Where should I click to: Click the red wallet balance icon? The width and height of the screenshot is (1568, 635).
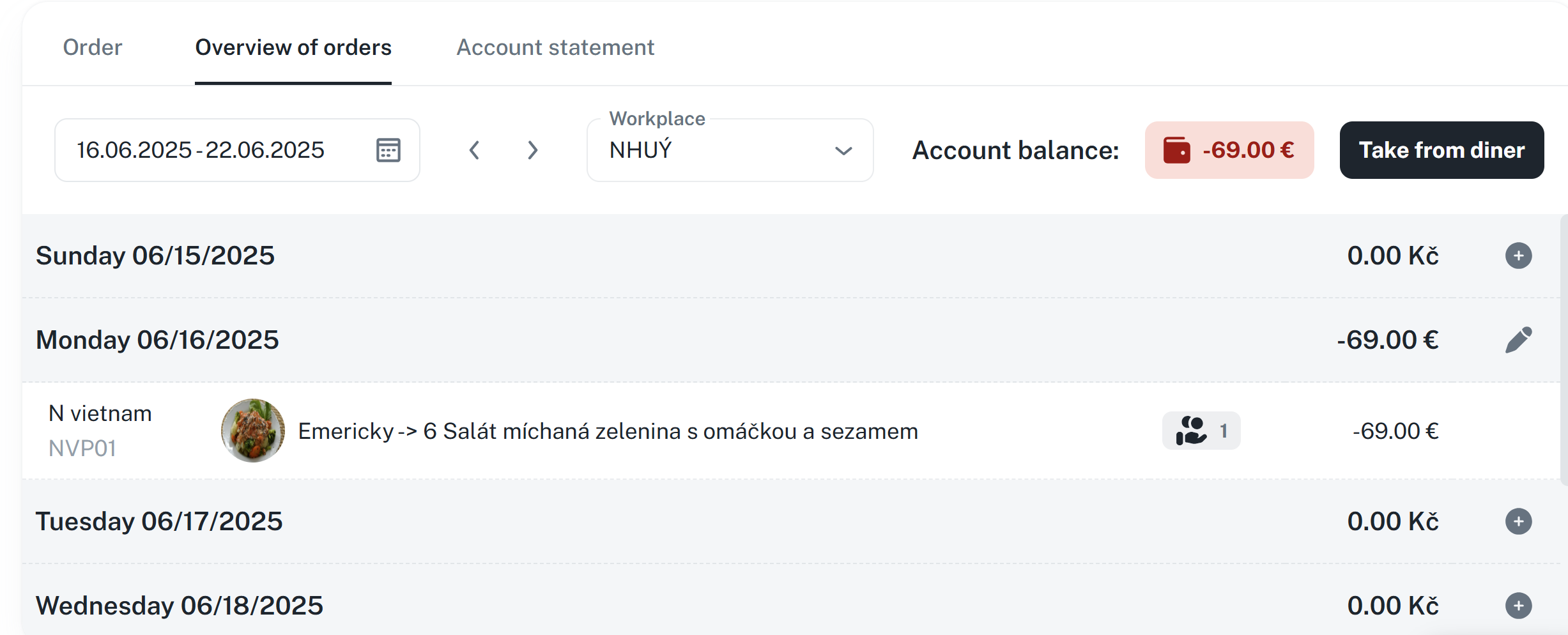(1176, 150)
